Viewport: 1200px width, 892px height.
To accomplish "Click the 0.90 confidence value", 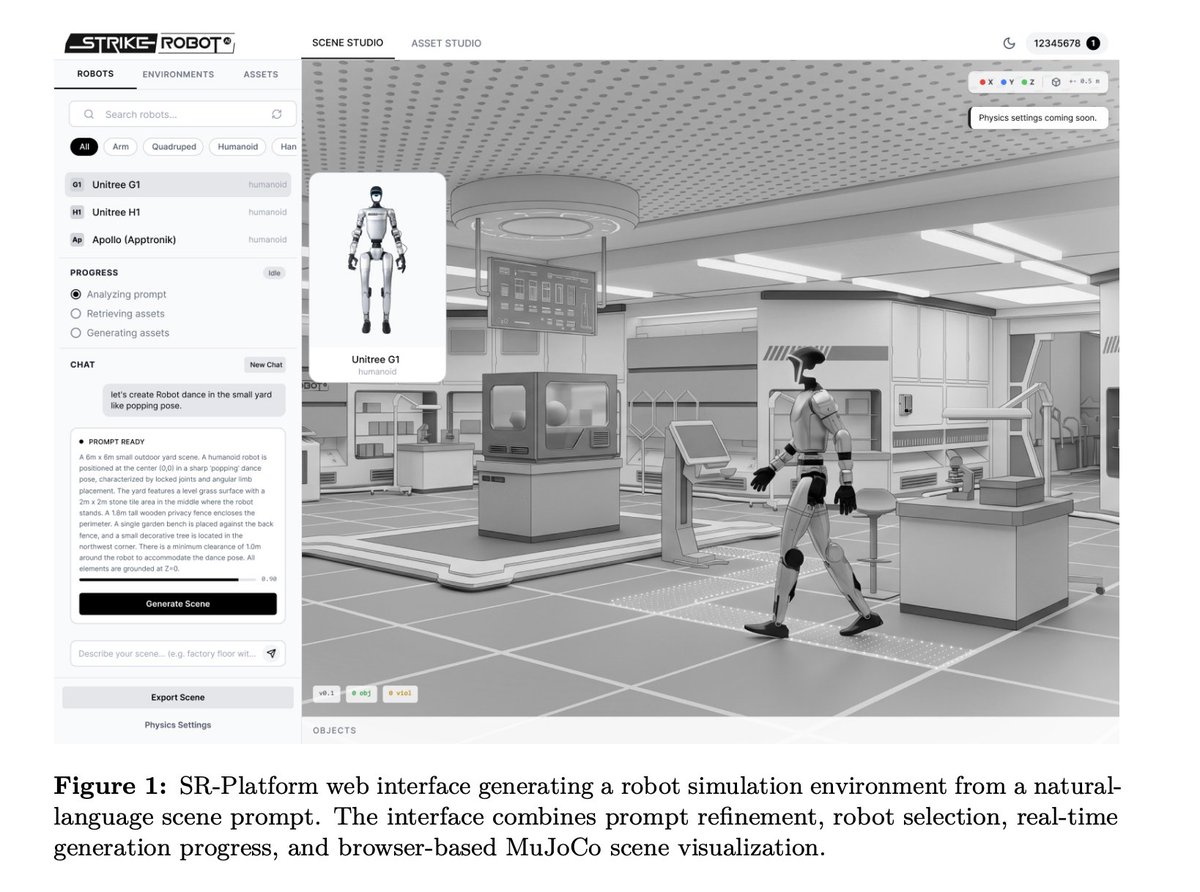I will click(269, 579).
